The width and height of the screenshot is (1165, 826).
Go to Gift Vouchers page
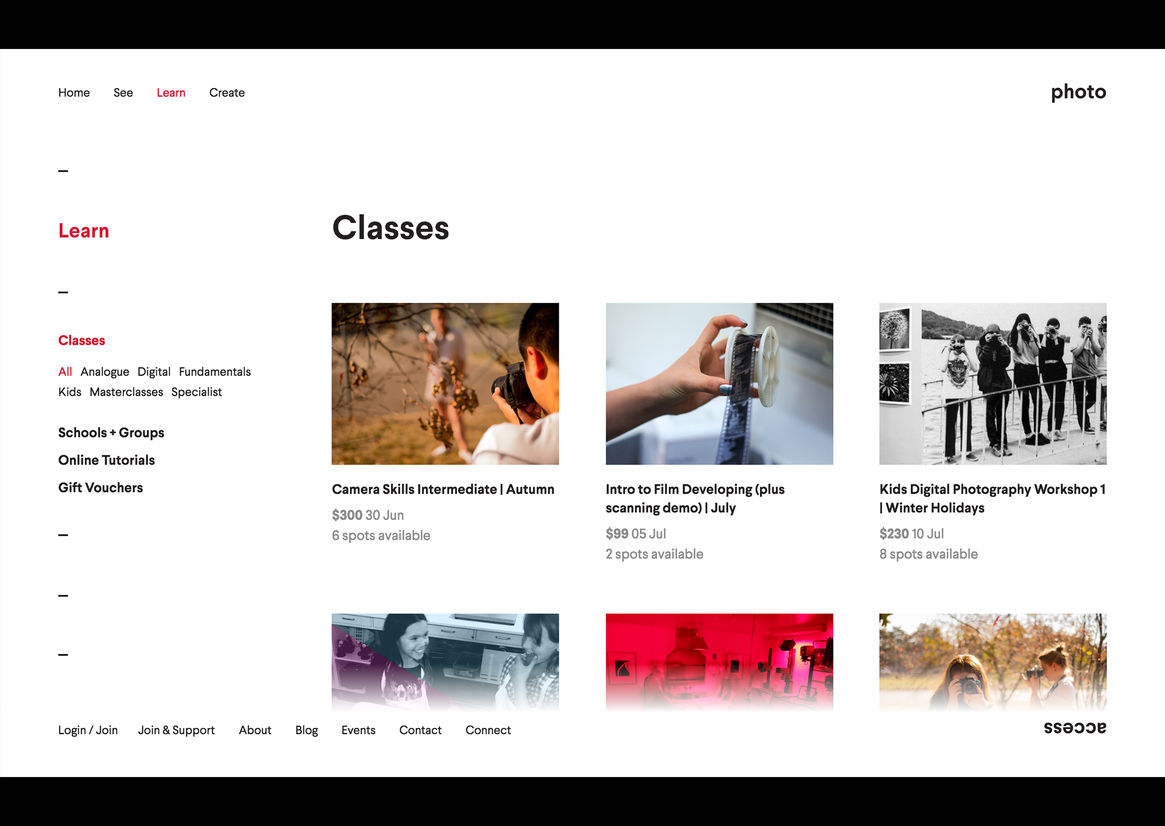click(101, 488)
